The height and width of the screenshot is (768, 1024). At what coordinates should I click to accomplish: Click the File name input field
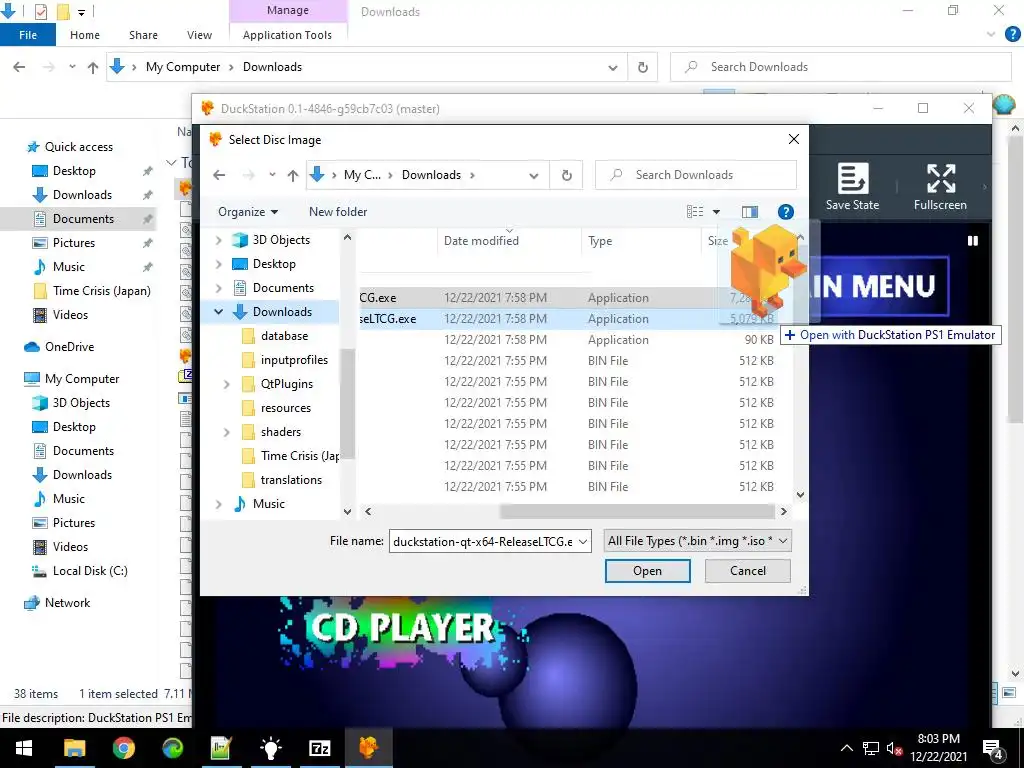click(x=483, y=541)
